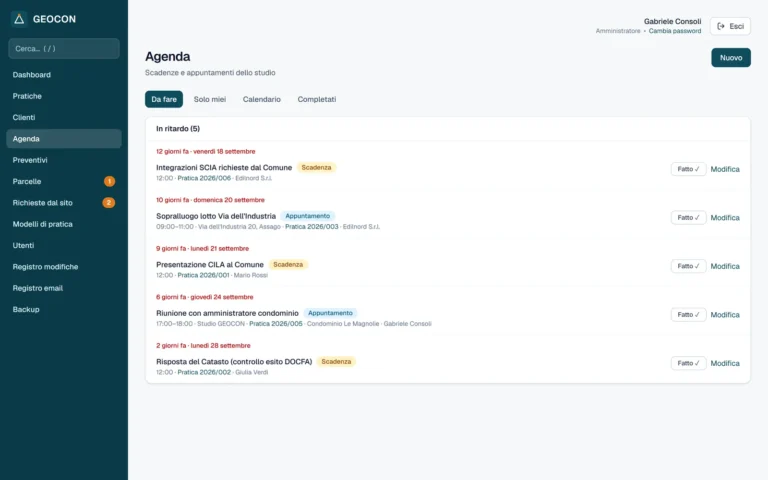Screen dimensions: 768x480
Task: Click Modifica for Risposta del Catasto
Action: (725, 363)
